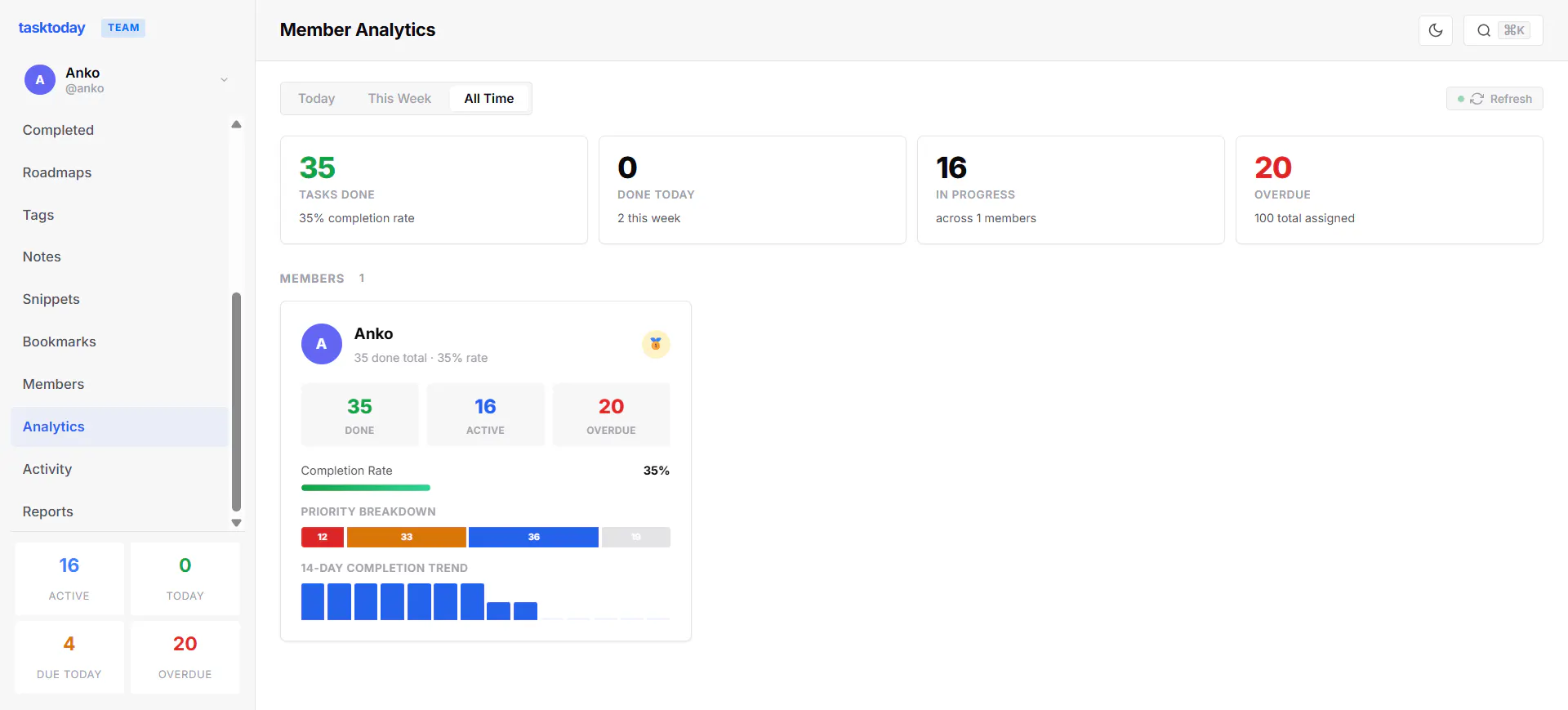Click the sidebar scroll down arrow
The width and height of the screenshot is (1568, 710).
click(236, 523)
